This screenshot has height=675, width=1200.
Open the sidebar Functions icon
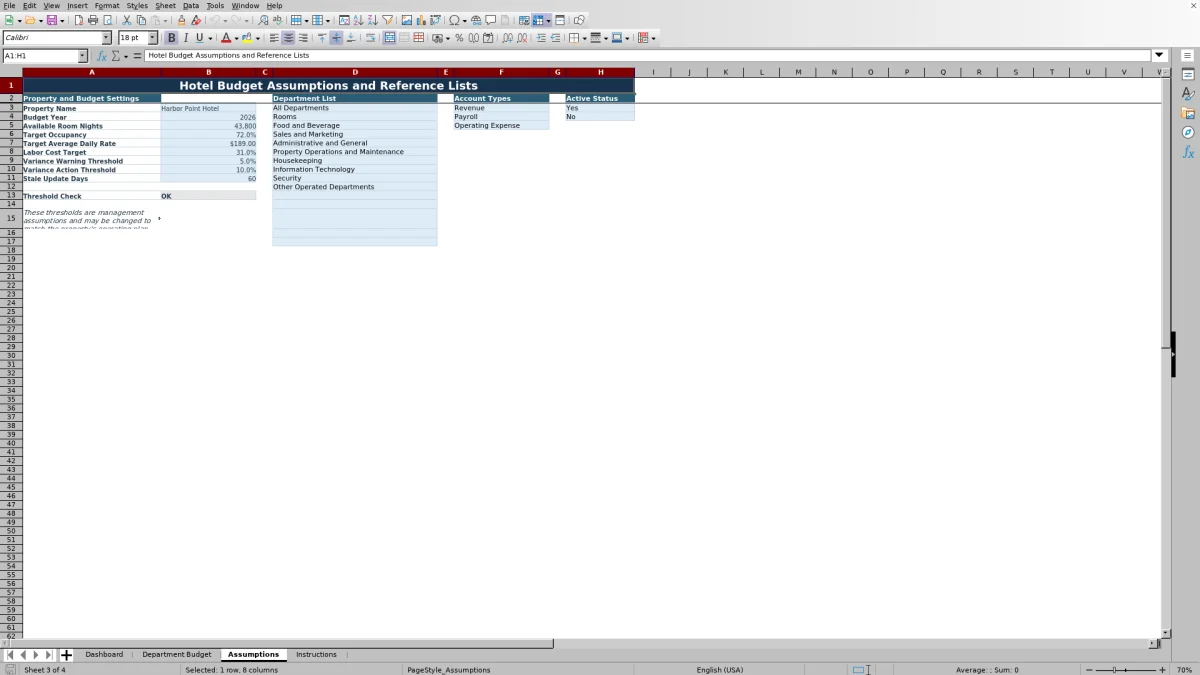(1188, 152)
